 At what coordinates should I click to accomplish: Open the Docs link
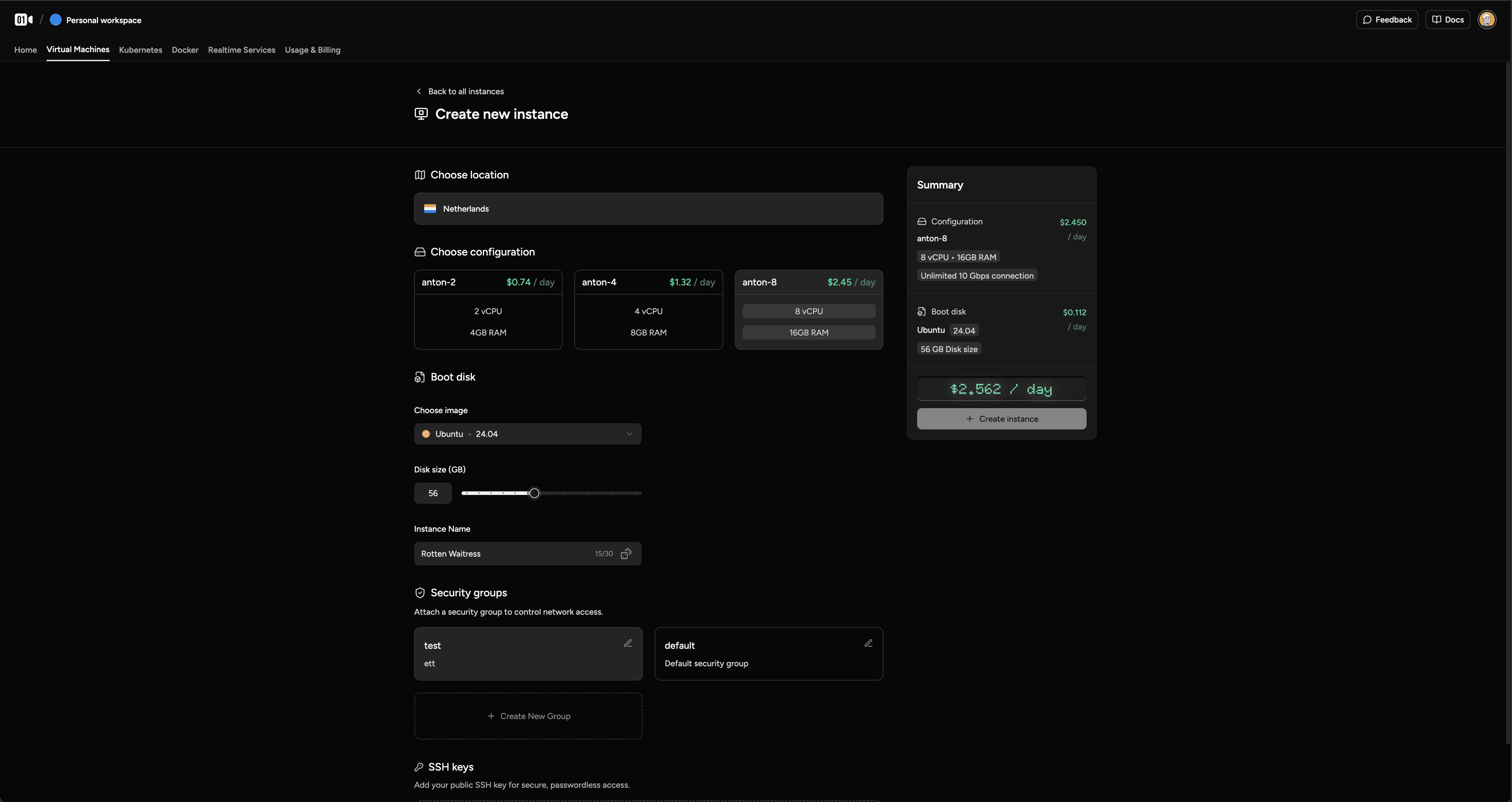(1447, 19)
